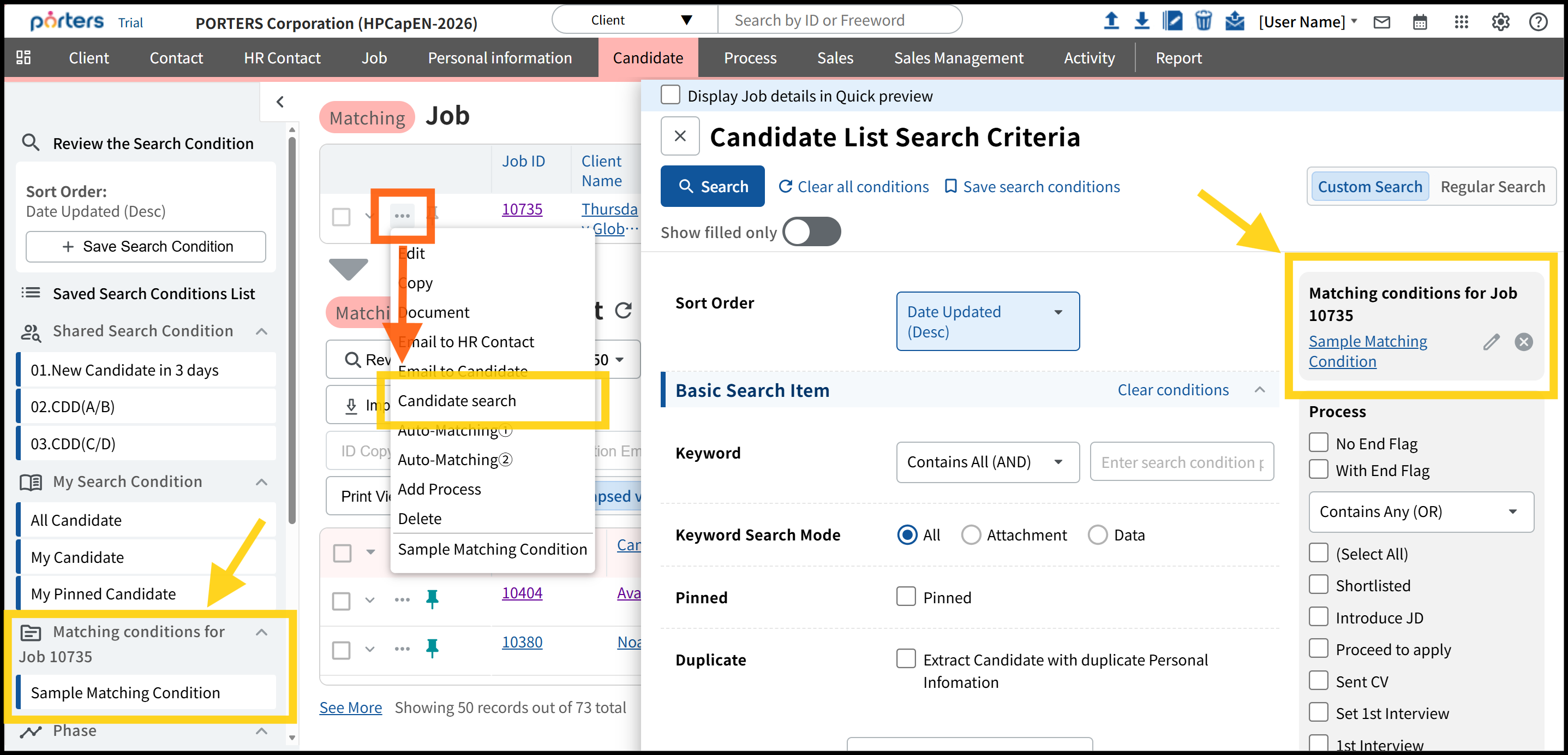
Task: Click the keyword search condition input field
Action: 1181,462
